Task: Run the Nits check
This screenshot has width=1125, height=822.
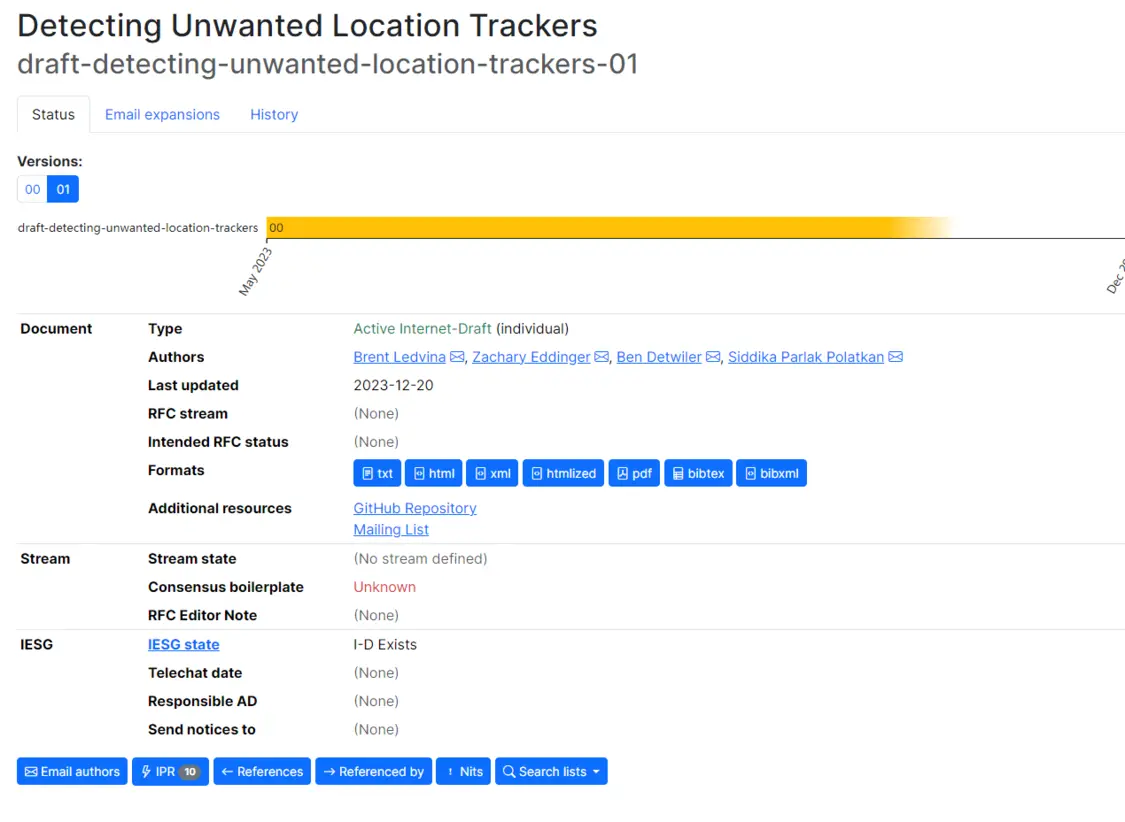Action: pyautogui.click(x=463, y=771)
